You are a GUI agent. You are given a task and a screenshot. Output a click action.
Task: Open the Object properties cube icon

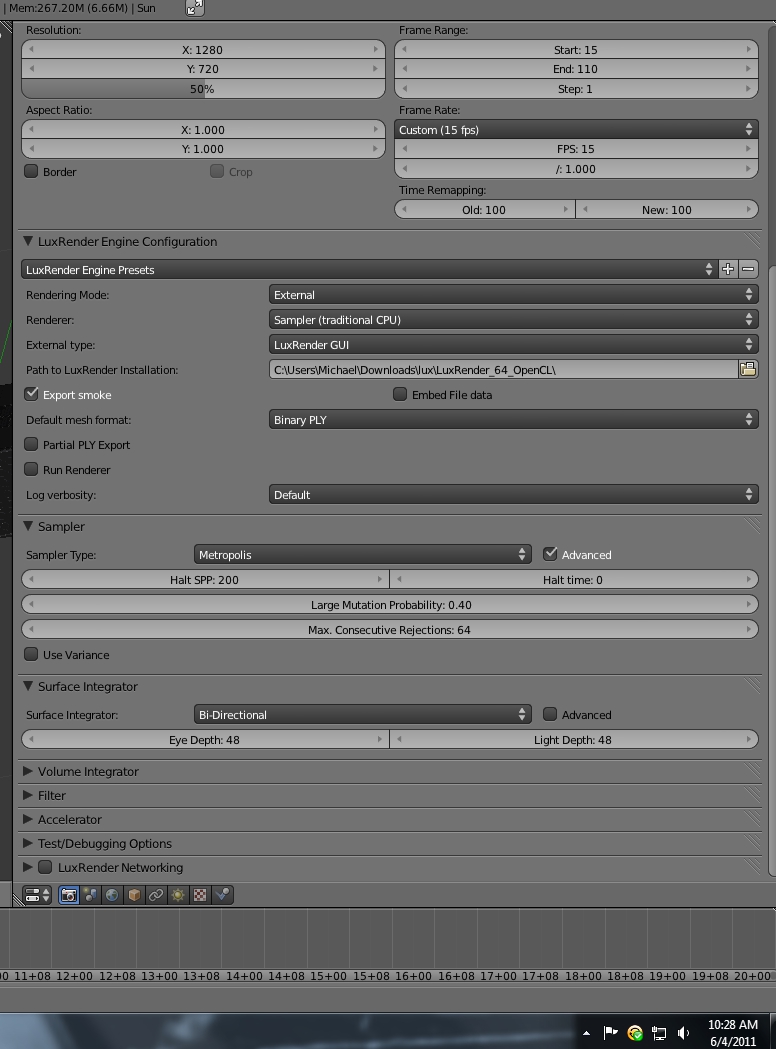click(x=134, y=894)
